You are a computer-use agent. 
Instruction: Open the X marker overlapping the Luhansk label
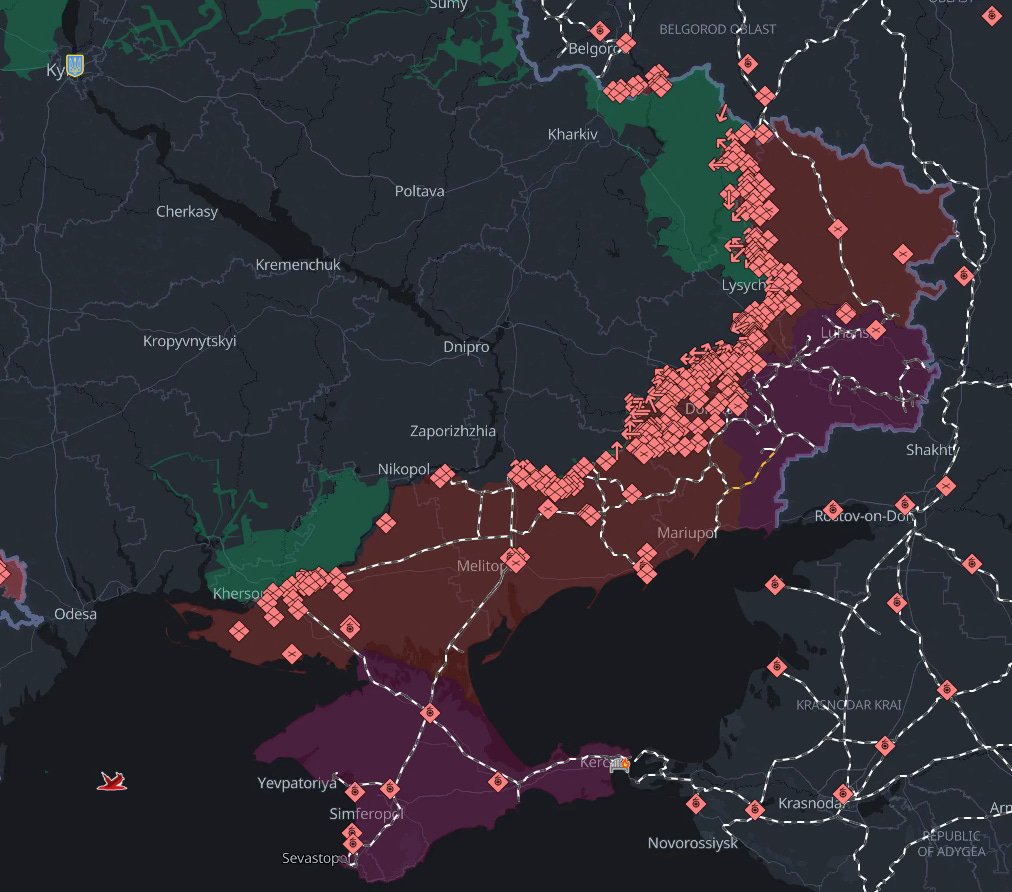point(876,330)
